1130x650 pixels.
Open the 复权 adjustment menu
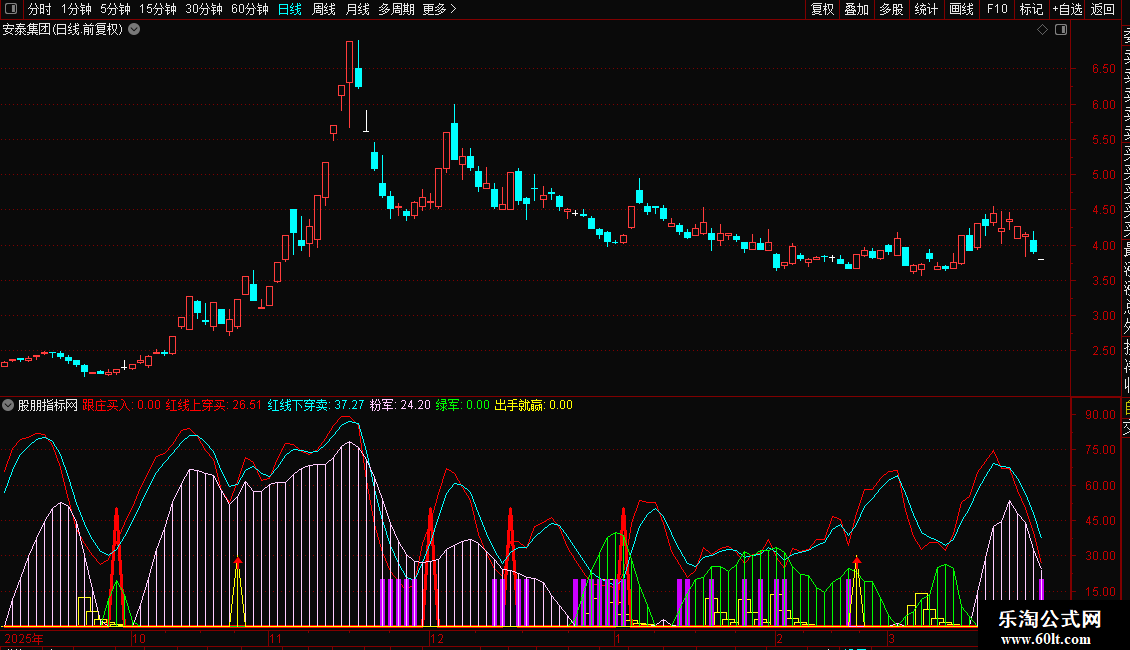[822, 9]
